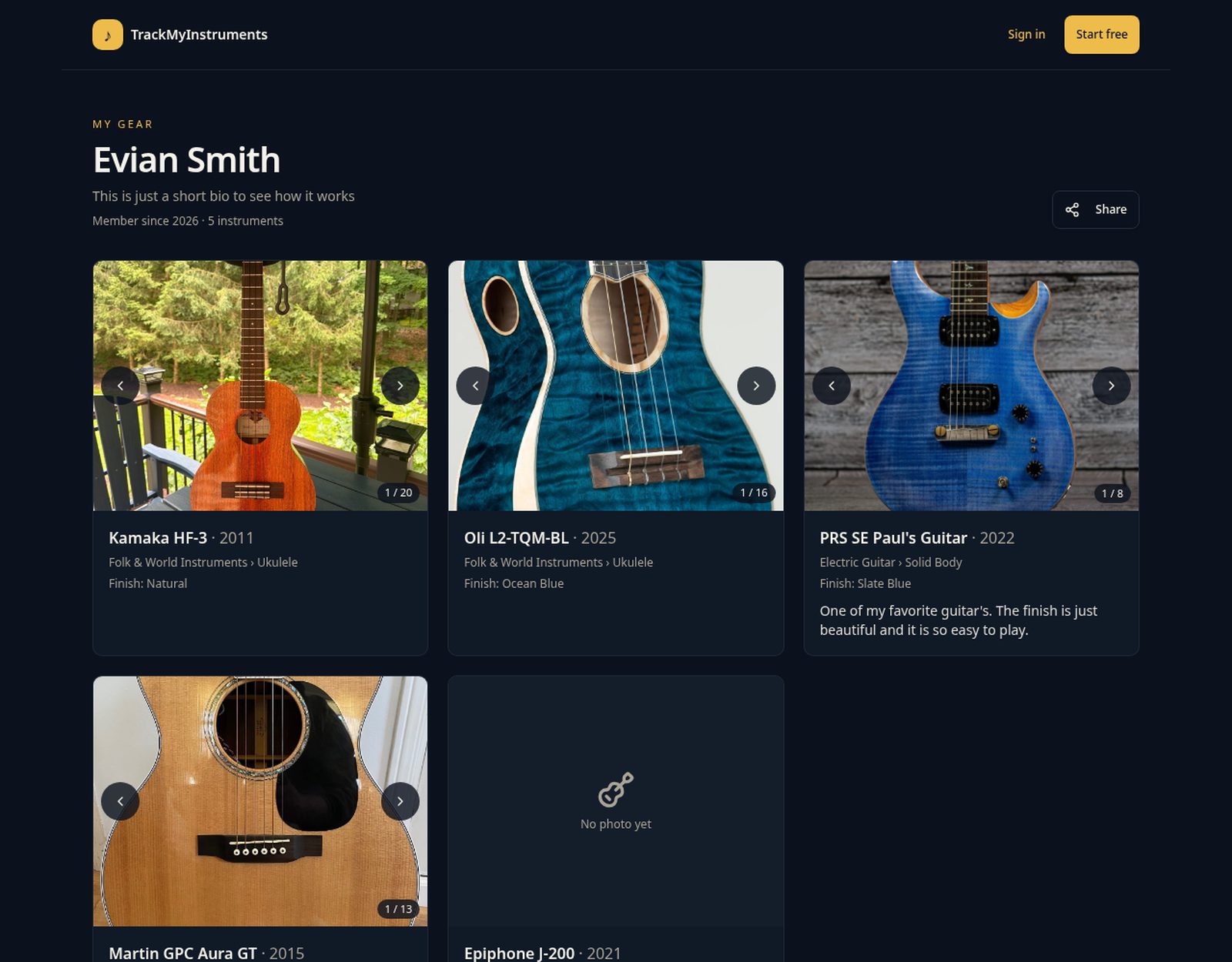Click the PRS favorite guitar description text

coord(959,620)
